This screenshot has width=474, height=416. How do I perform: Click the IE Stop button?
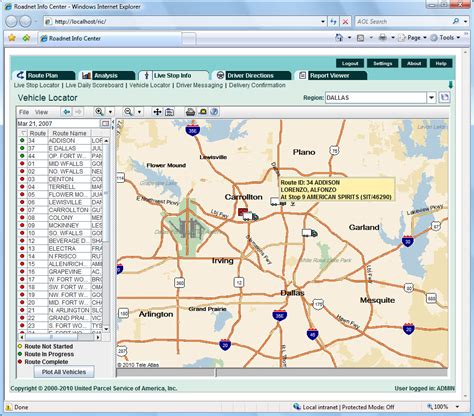pos(346,22)
